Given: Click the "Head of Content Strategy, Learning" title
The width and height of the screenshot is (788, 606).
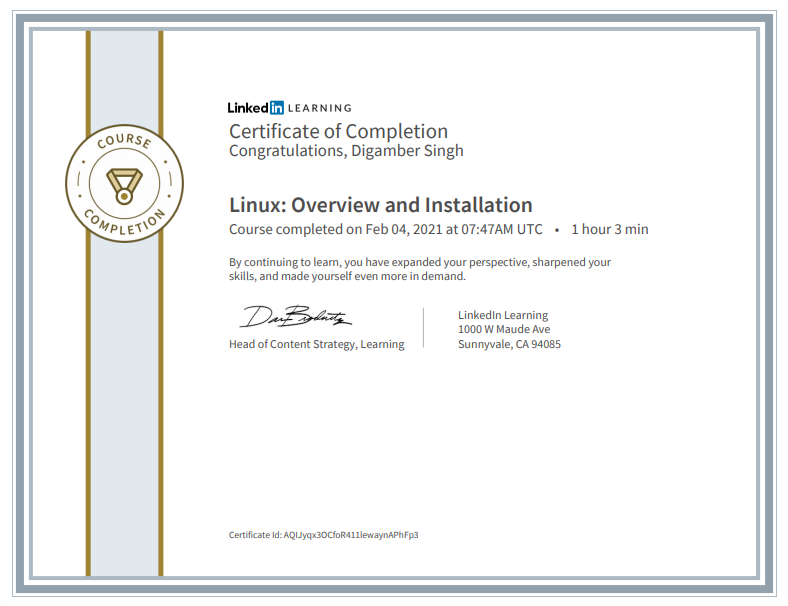Looking at the screenshot, I should 316,344.
